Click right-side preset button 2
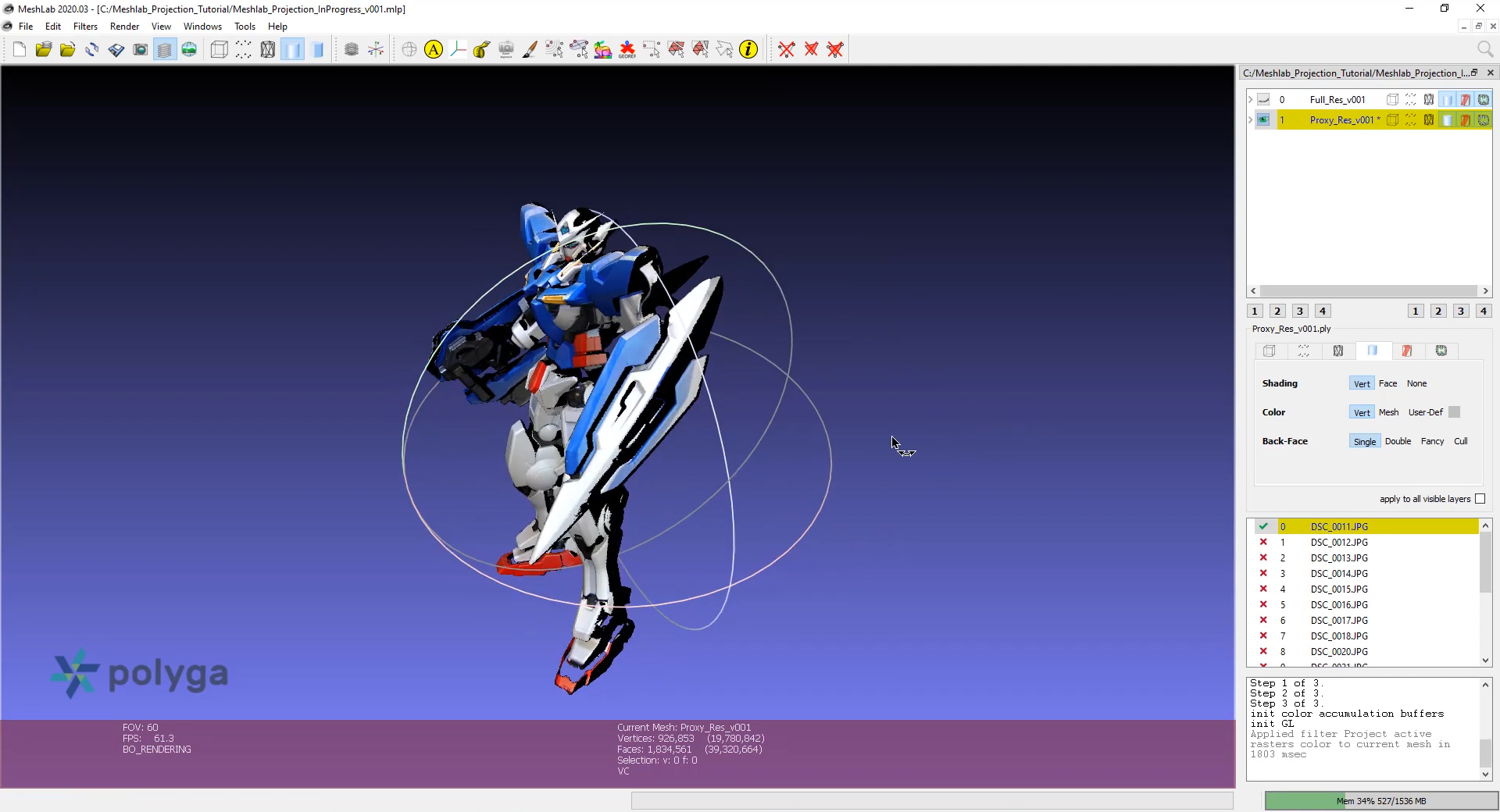 [1437, 311]
